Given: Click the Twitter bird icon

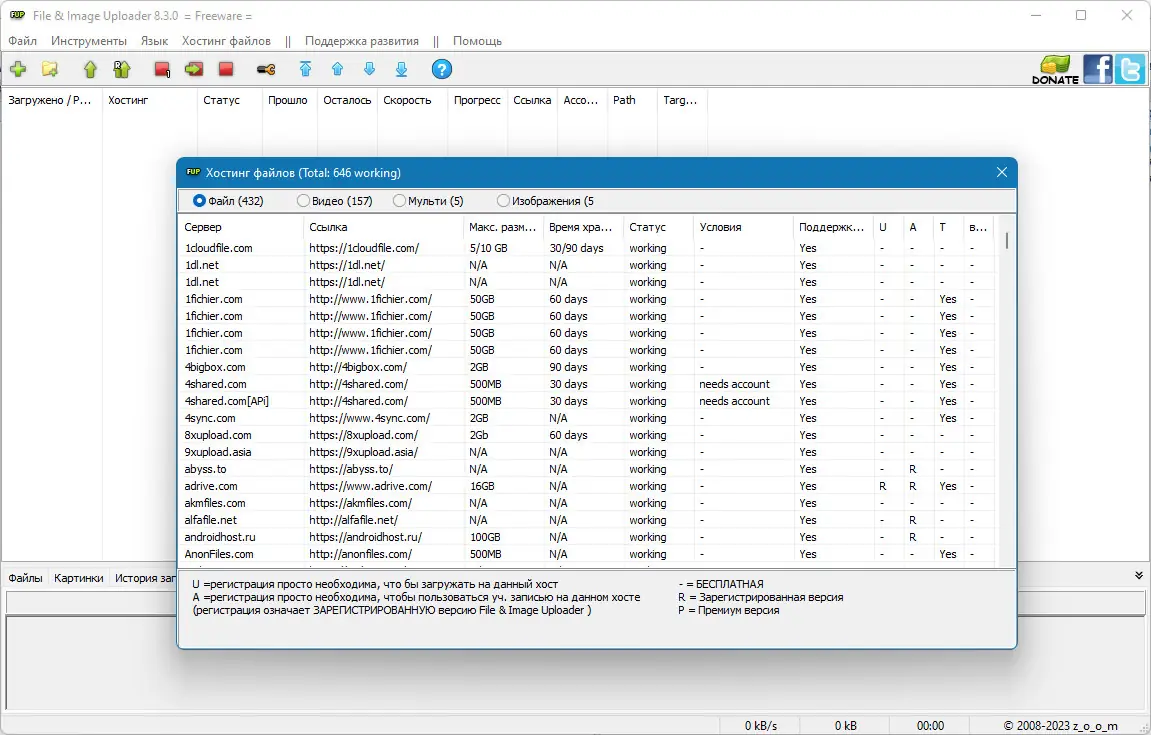Looking at the screenshot, I should (1130, 69).
